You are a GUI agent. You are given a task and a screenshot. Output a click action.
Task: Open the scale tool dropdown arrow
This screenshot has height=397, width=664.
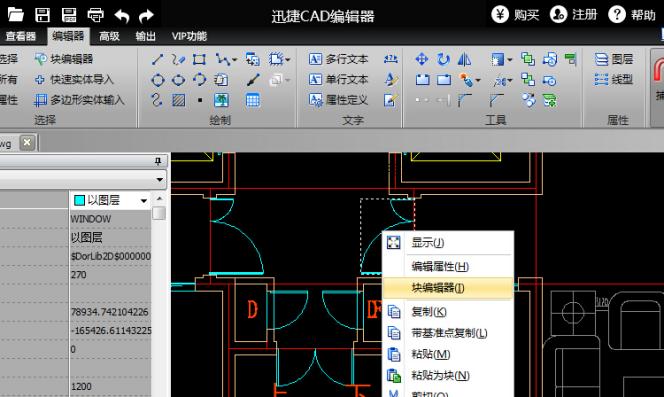click(x=509, y=60)
